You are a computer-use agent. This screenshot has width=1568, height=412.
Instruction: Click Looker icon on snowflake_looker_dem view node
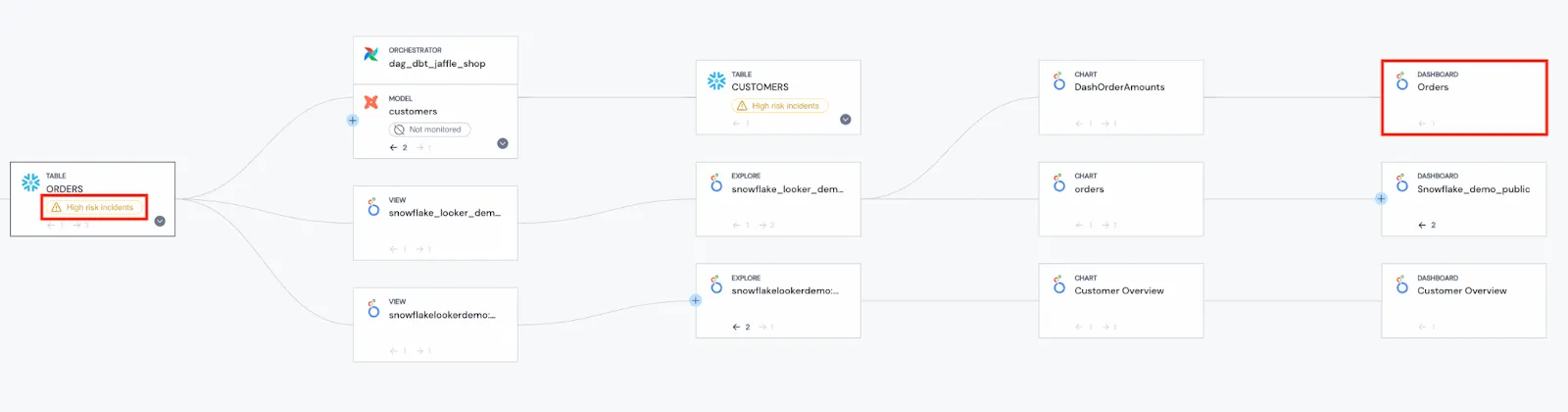[372, 207]
